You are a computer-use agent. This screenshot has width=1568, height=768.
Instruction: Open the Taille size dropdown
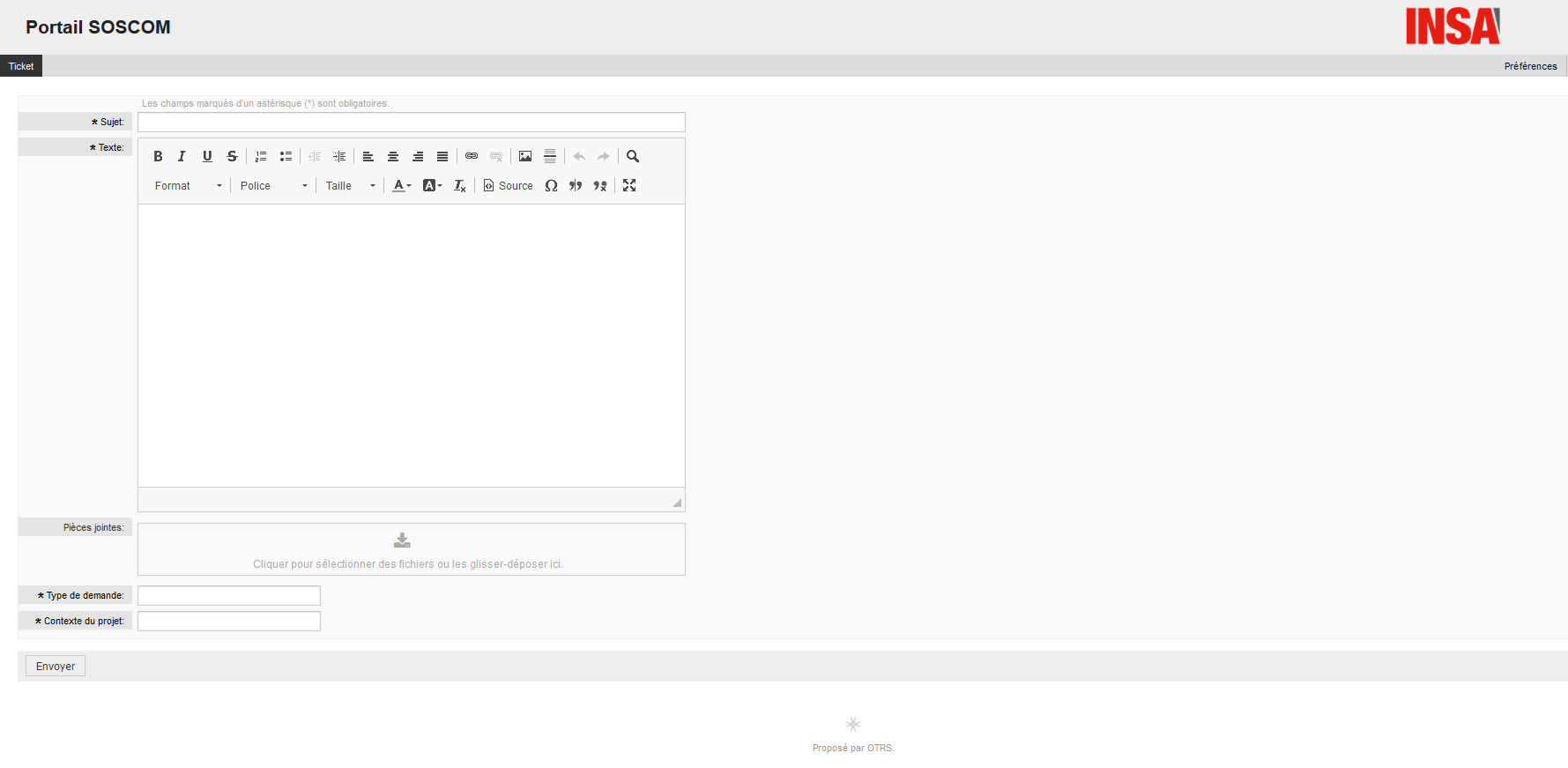(x=350, y=185)
